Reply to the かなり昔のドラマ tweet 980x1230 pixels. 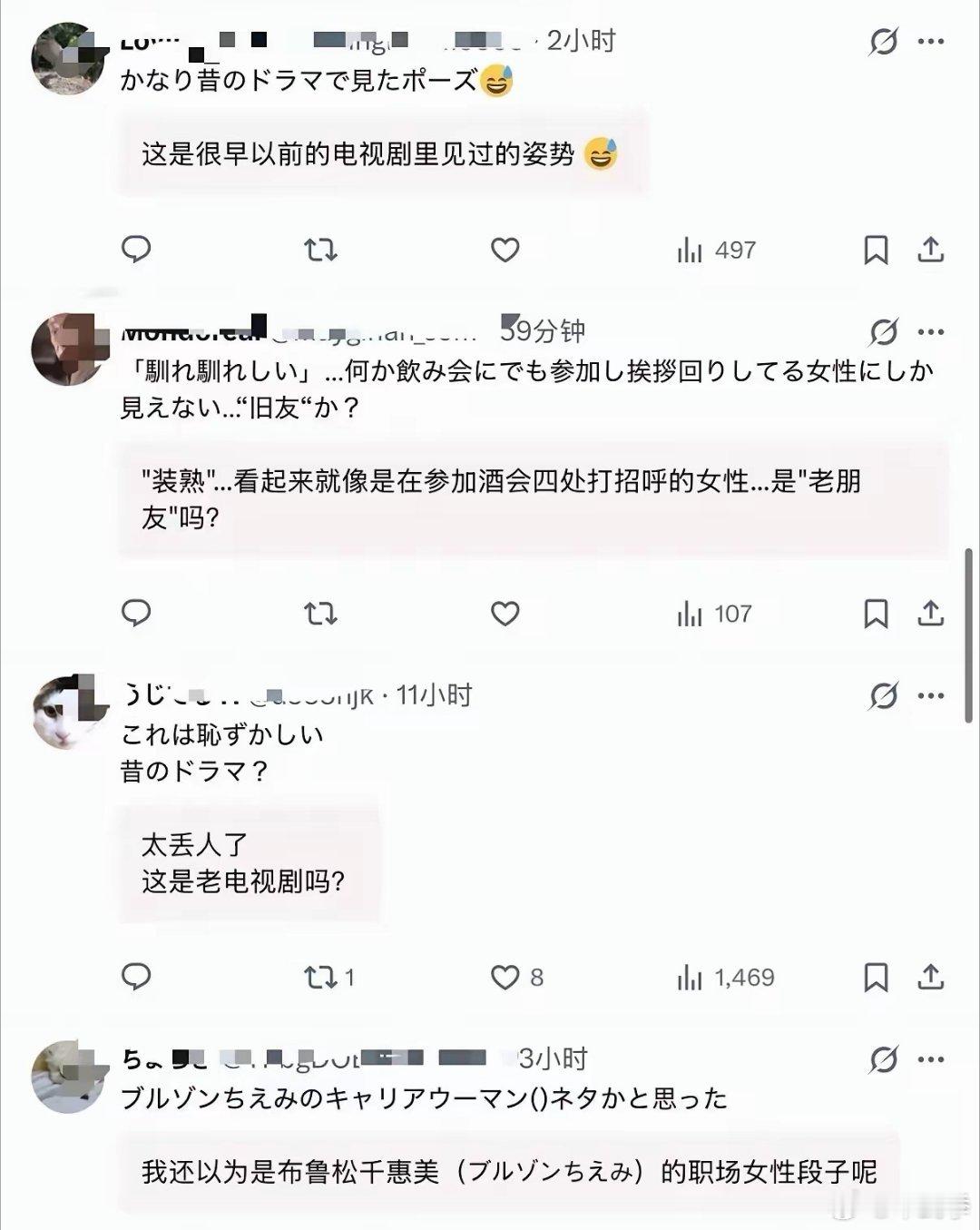[x=136, y=250]
